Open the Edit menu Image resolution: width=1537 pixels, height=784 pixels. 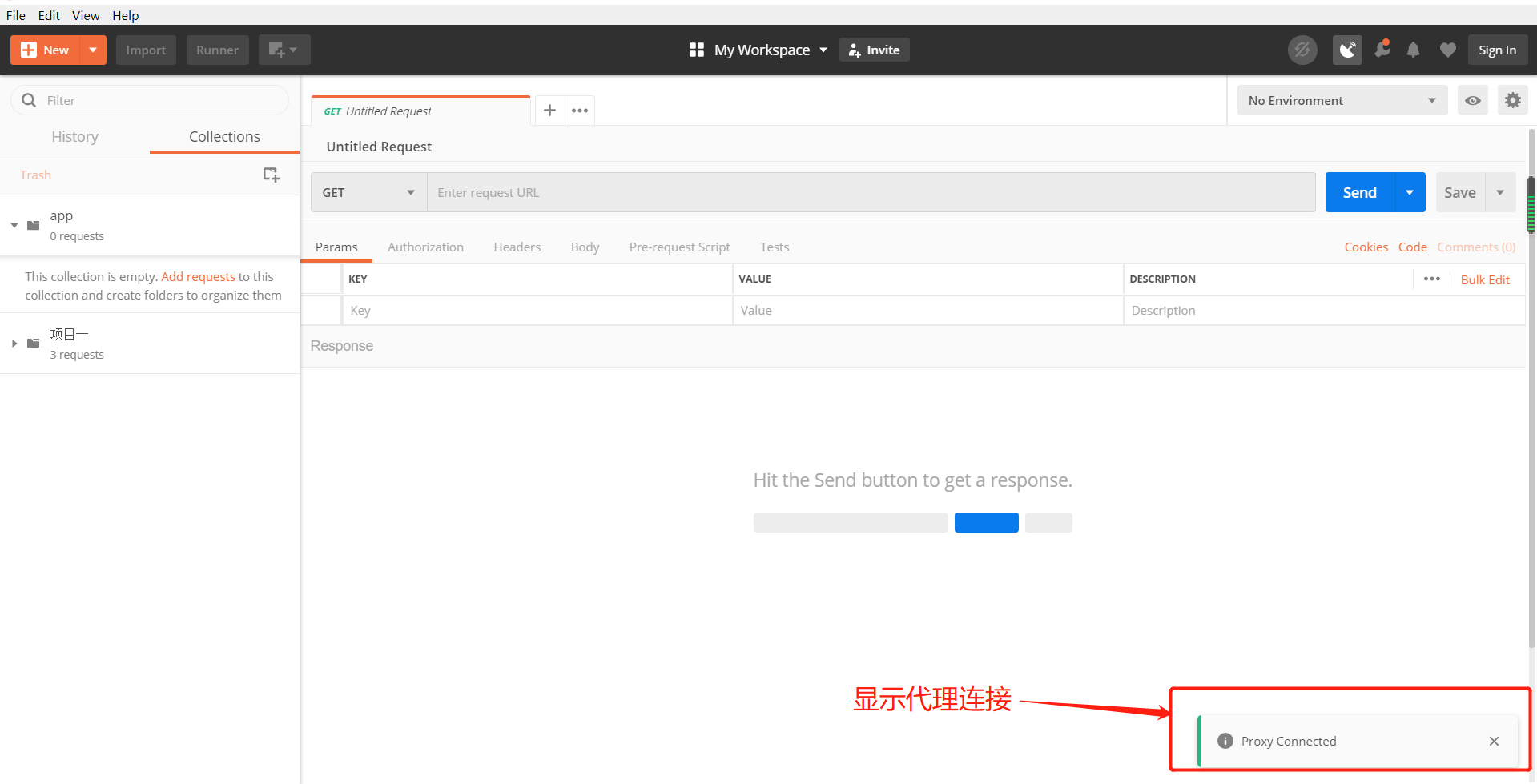click(49, 15)
